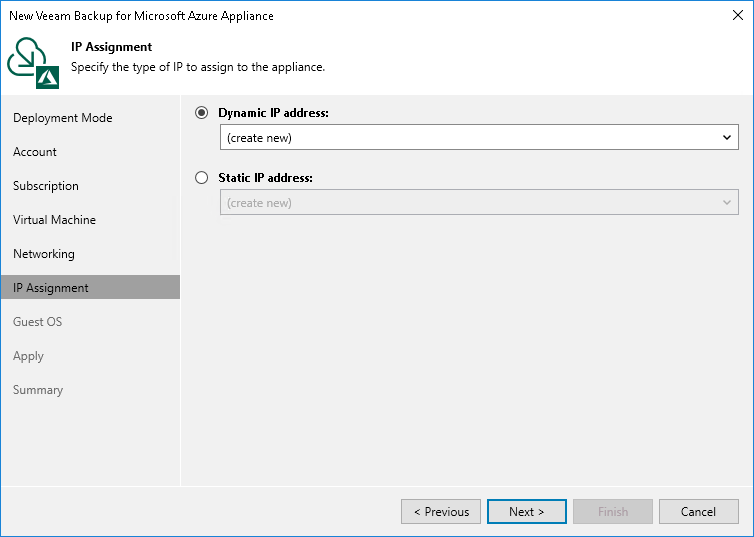The width and height of the screenshot is (754, 537).
Task: Select the Dynamic IP address radio button
Action: (x=202, y=114)
